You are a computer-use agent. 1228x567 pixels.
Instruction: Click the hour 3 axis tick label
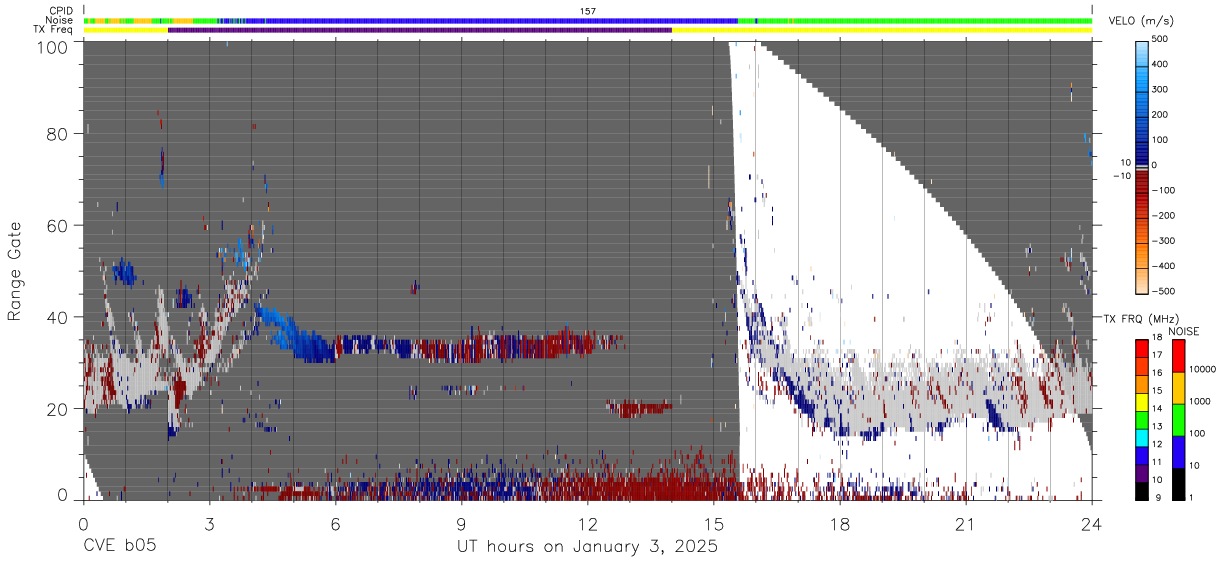click(210, 523)
